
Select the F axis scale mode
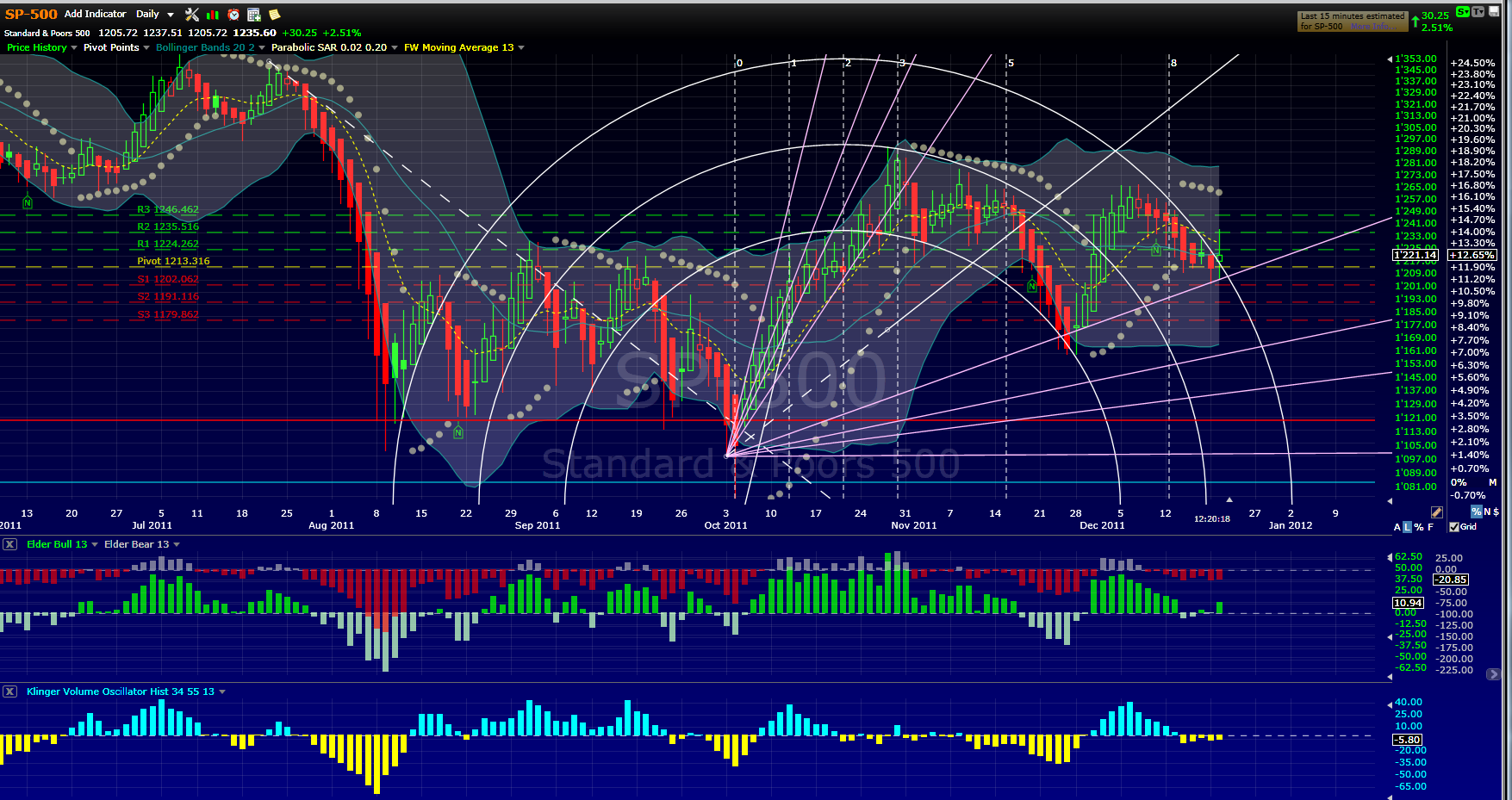1430,527
